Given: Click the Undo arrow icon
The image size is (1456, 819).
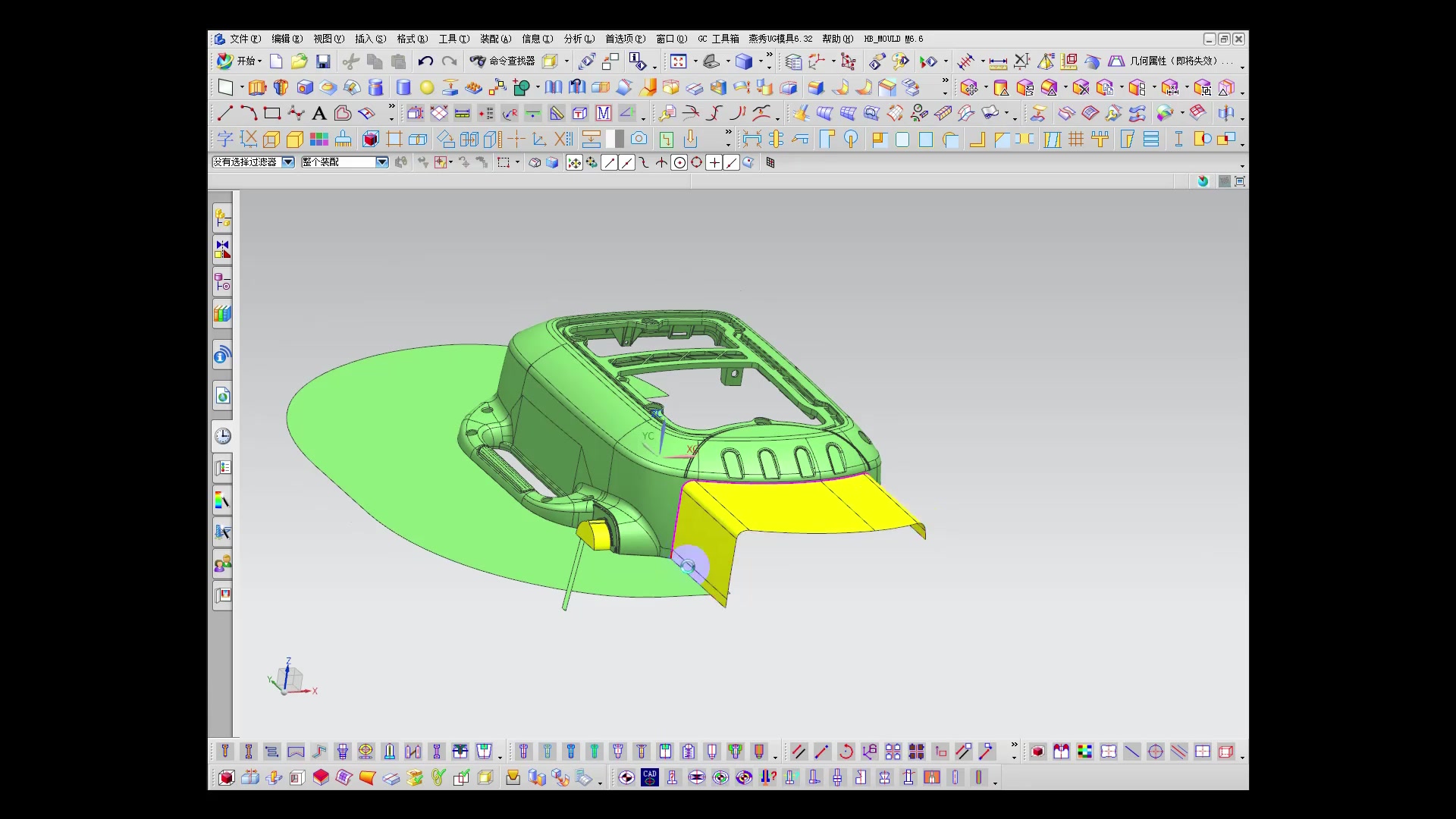Looking at the screenshot, I should click(425, 61).
